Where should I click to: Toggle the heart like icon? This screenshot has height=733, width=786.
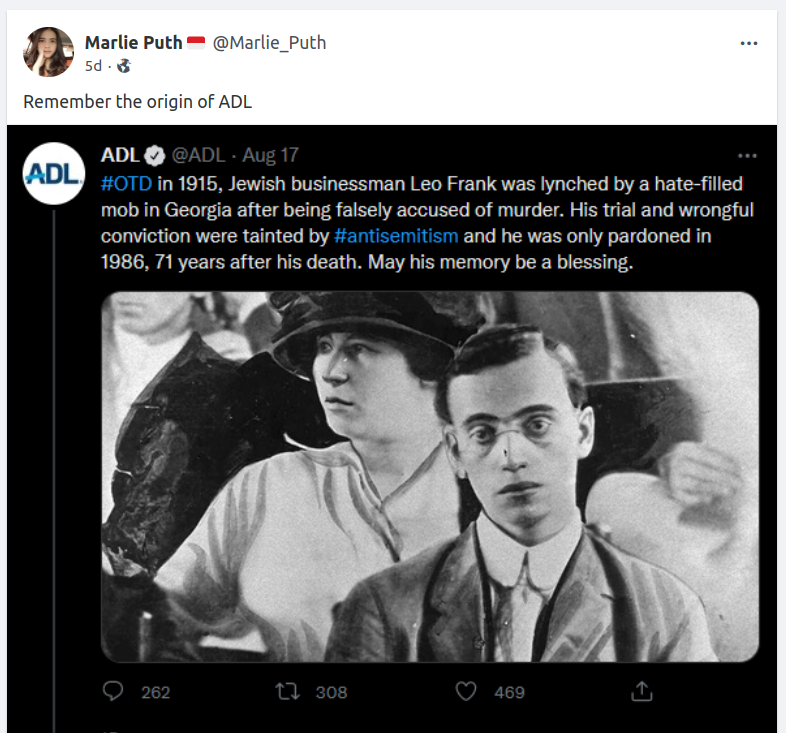point(466,691)
